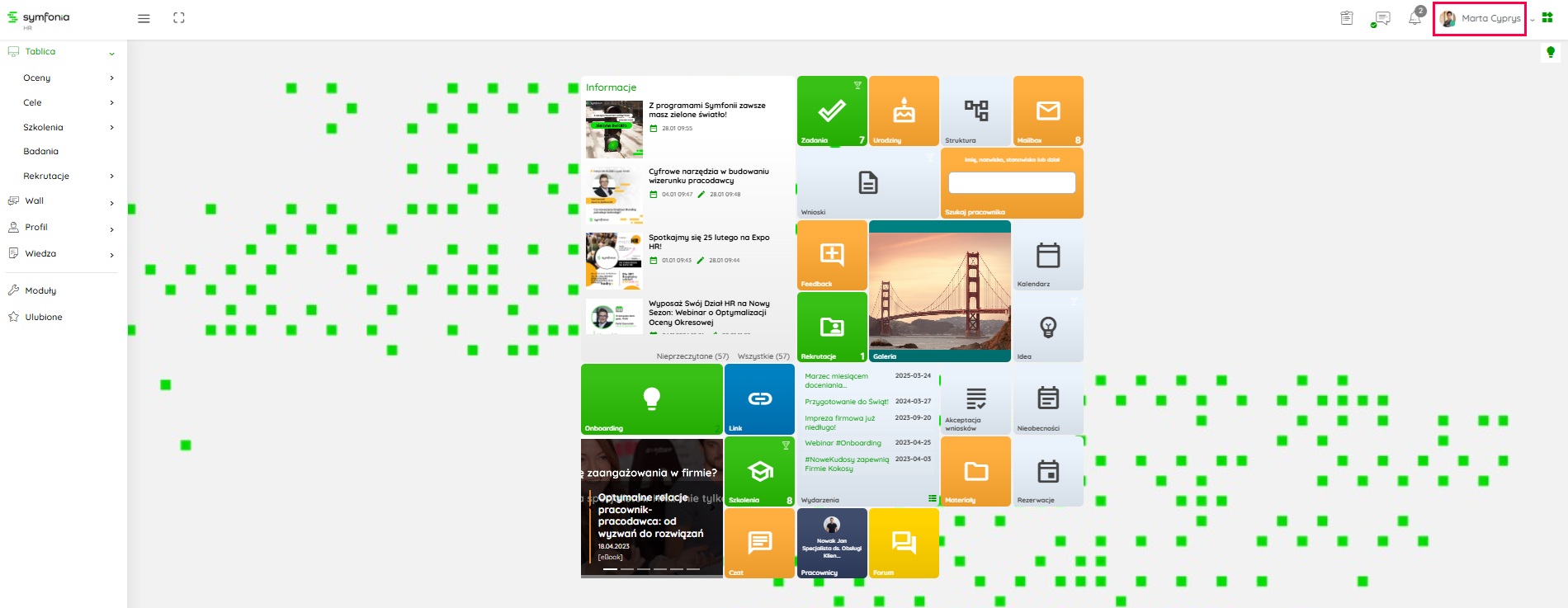This screenshot has height=608, width=1568.
Task: Select Moduły in the sidebar
Action: 40,290
